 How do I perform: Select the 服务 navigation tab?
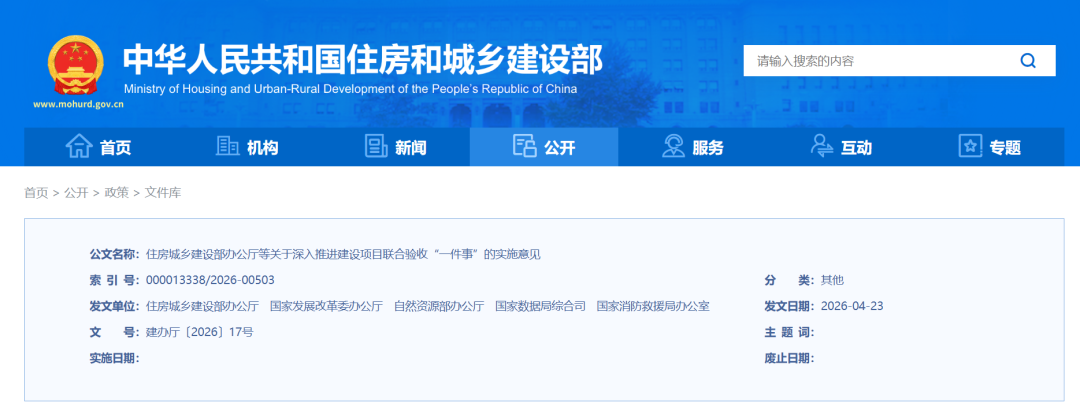pos(692,147)
